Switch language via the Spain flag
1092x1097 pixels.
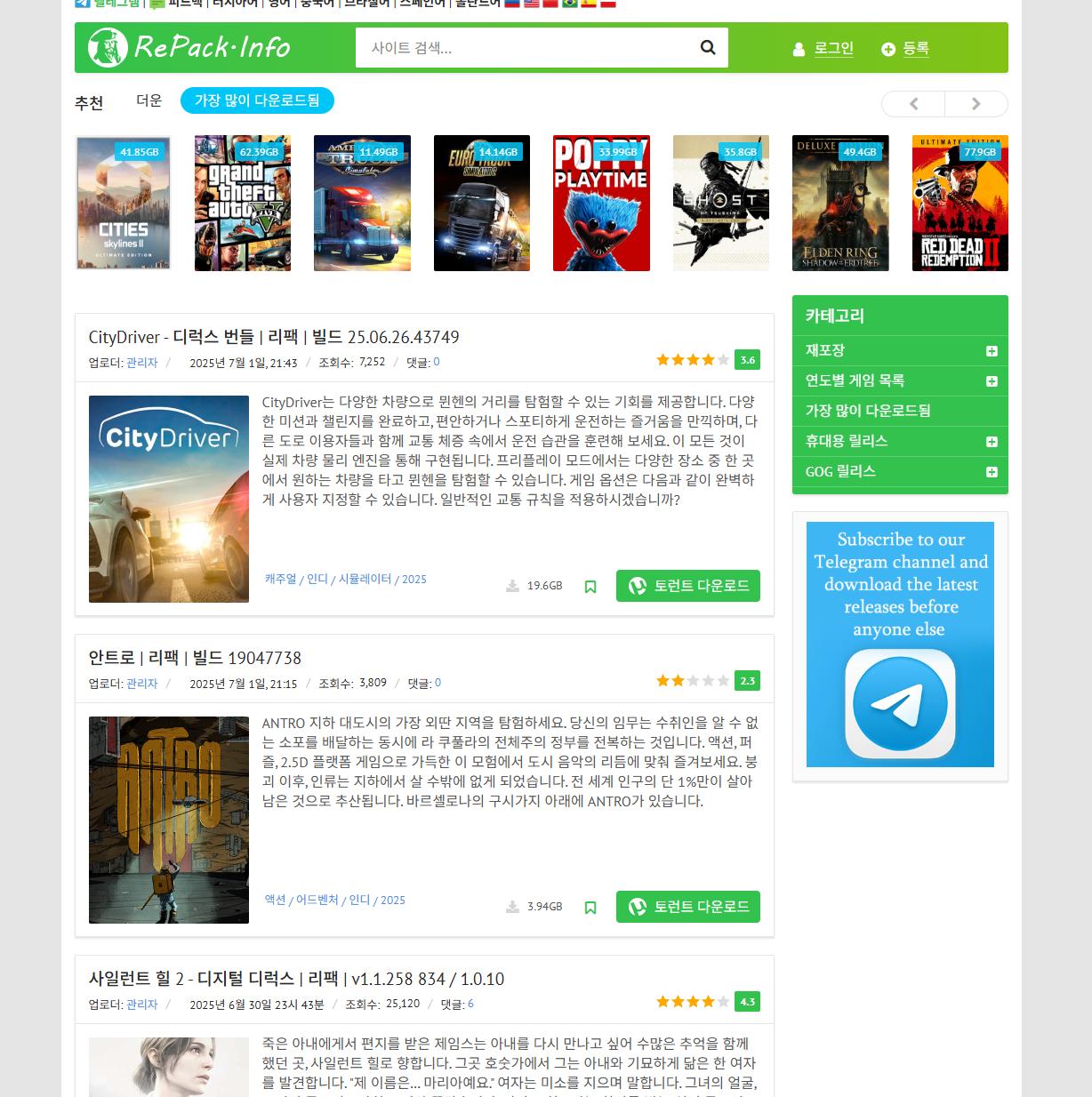tap(589, 3)
